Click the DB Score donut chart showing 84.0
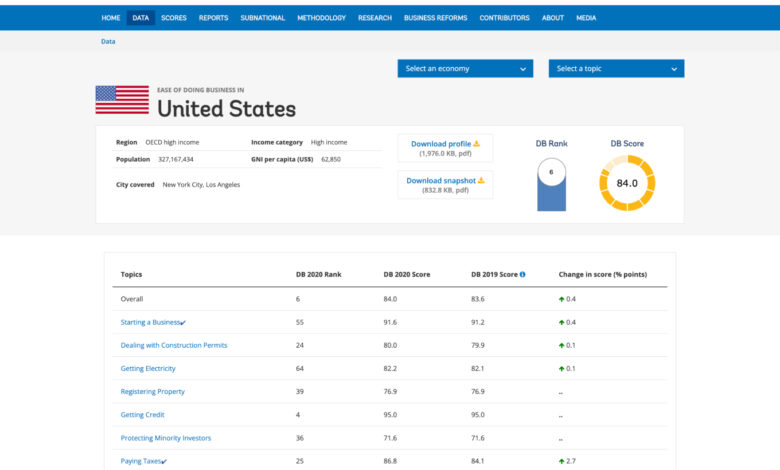Image resolution: width=780 pixels, height=470 pixels. pos(627,183)
